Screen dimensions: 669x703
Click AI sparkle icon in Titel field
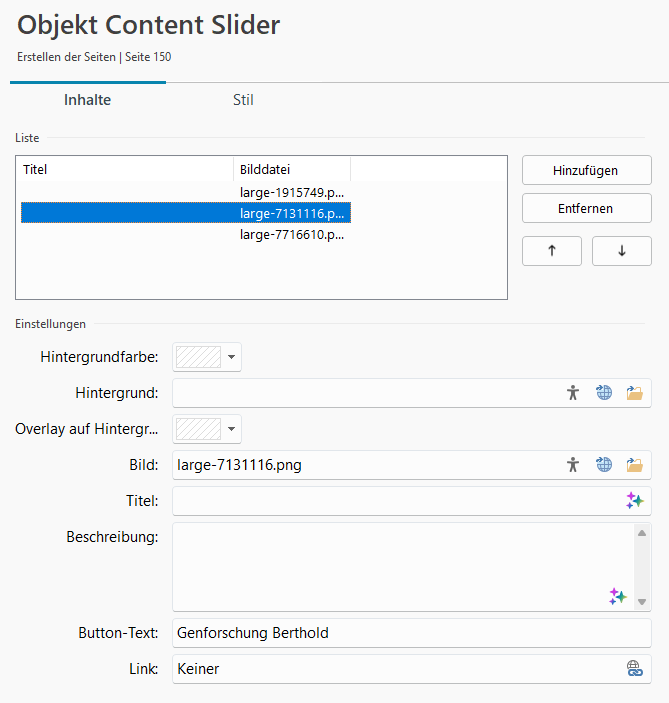point(634,501)
